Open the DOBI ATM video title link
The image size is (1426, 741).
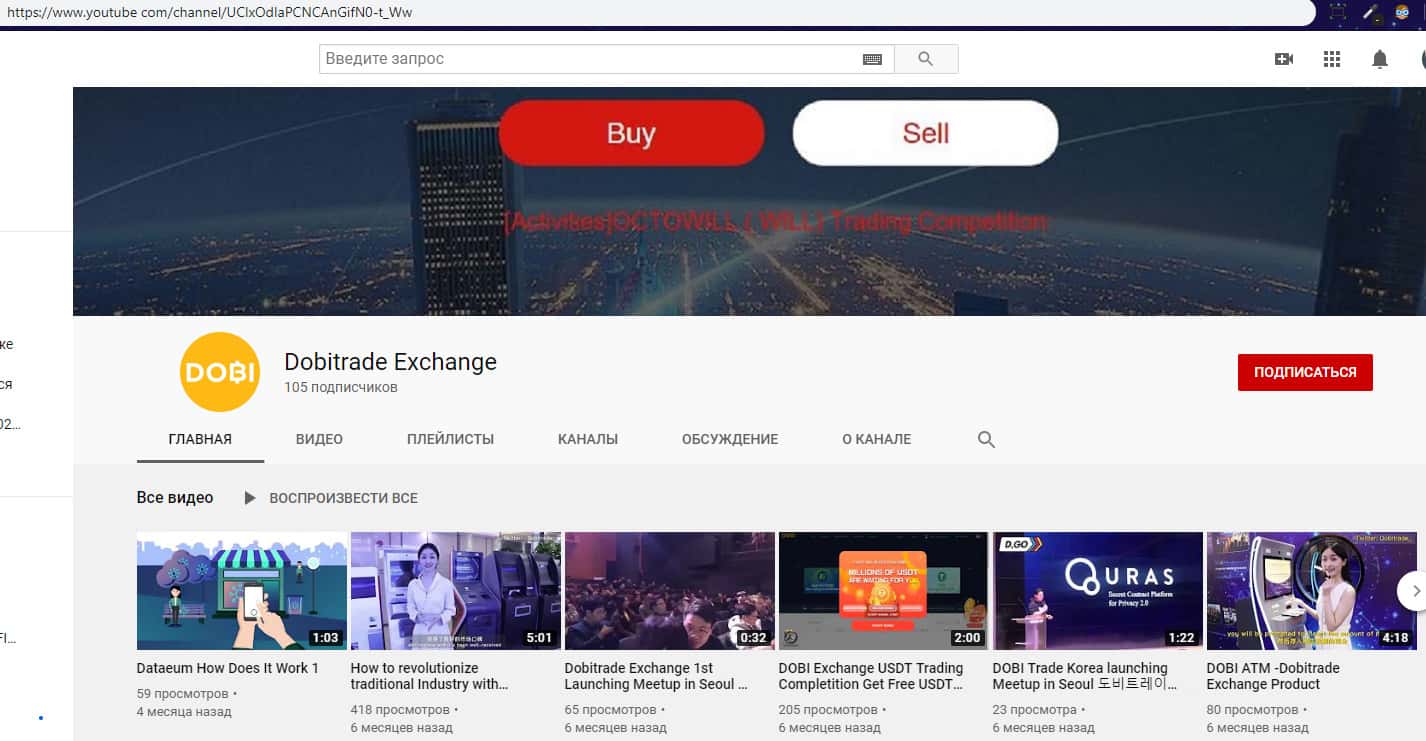coord(1272,676)
